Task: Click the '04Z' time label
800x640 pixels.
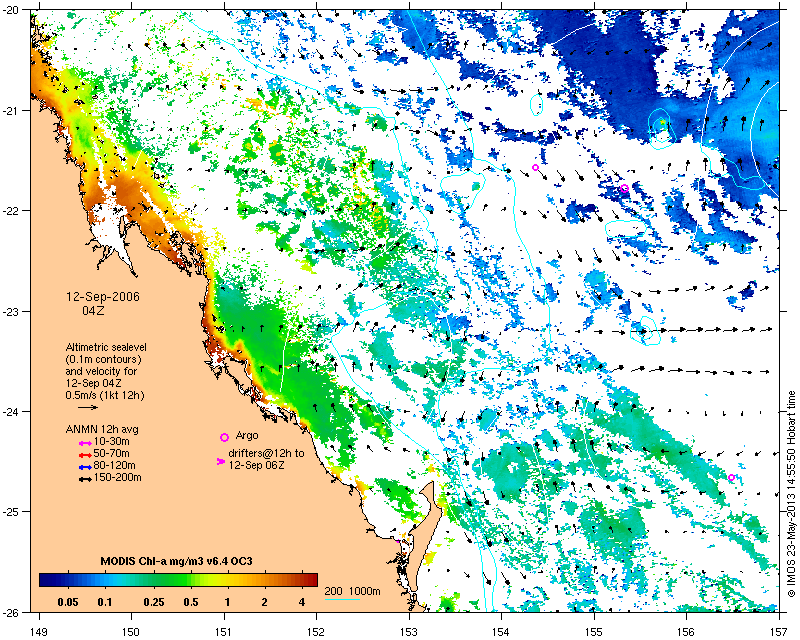Action: [x=93, y=310]
